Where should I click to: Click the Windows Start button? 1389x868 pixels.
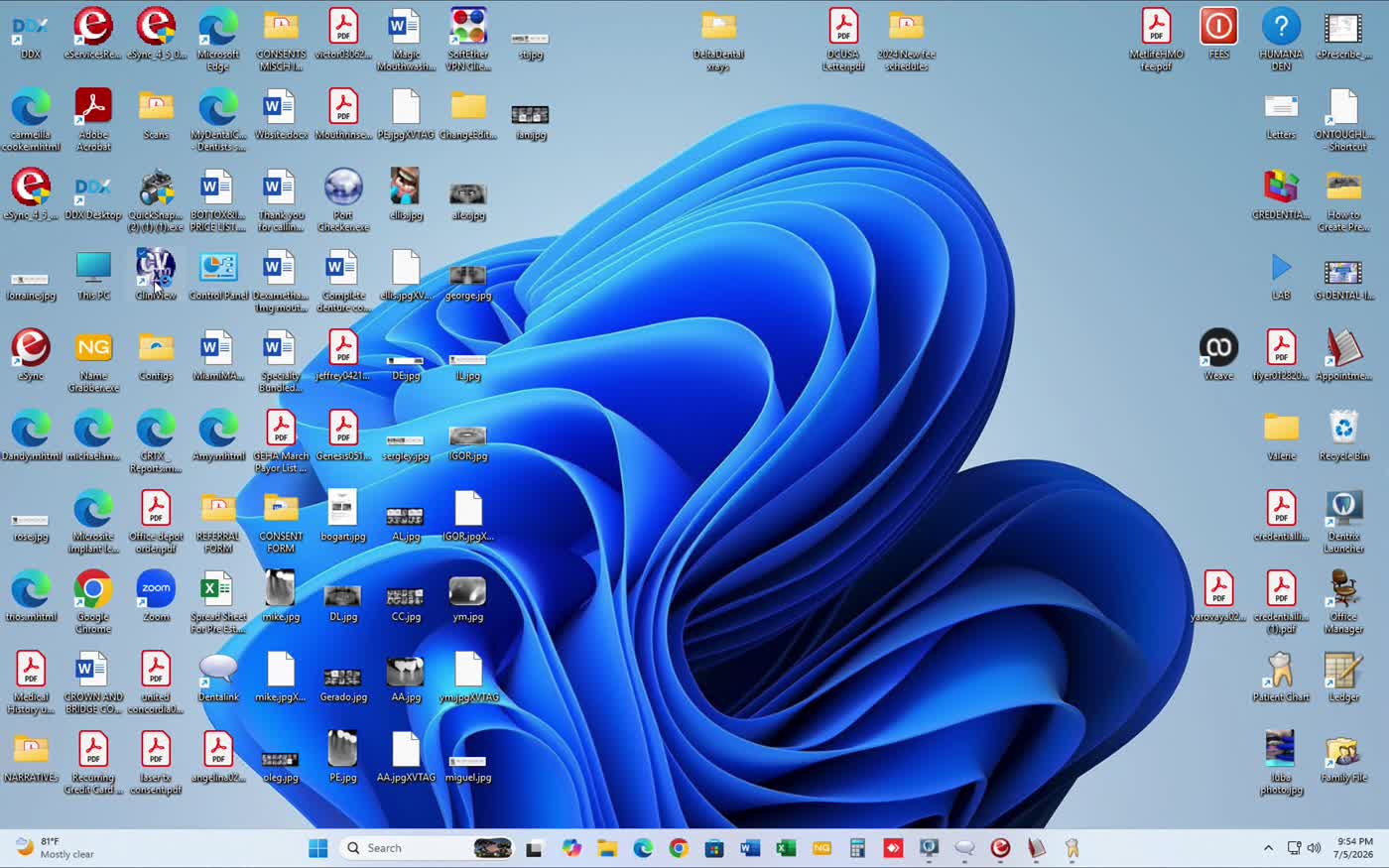click(x=317, y=848)
